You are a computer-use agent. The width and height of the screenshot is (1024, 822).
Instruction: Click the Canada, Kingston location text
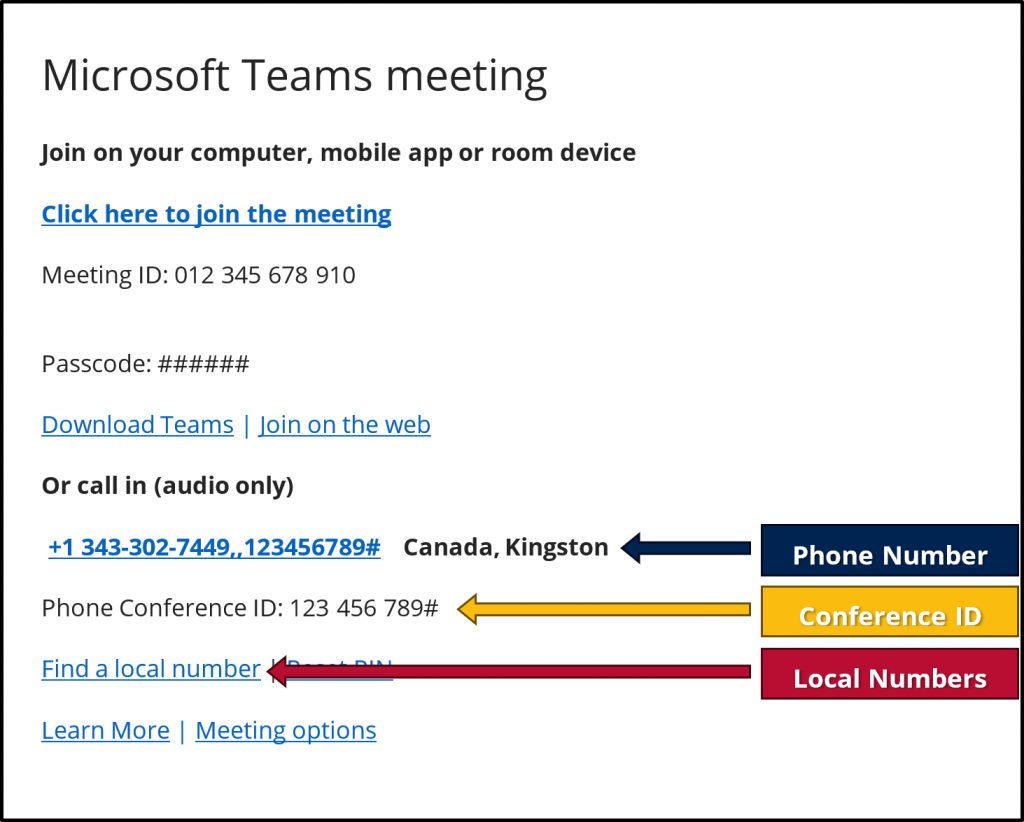(x=506, y=547)
